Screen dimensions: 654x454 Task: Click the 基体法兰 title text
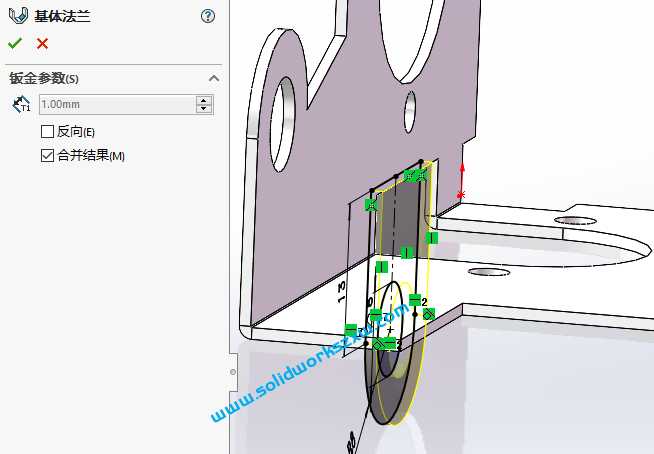pyautogui.click(x=62, y=16)
